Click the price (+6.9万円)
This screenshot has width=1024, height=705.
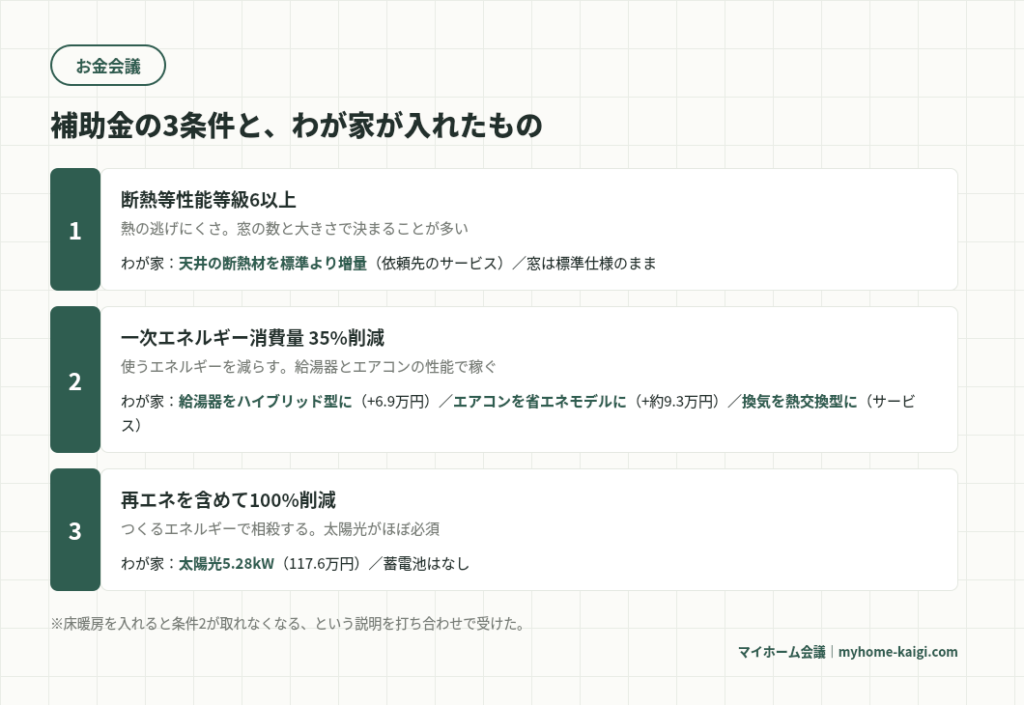tap(395, 401)
